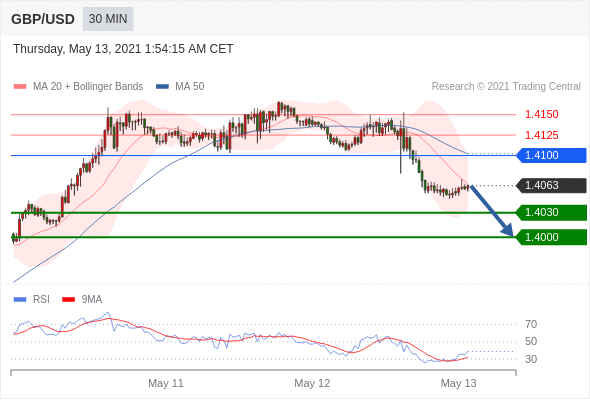Click the 30 MIN timeframe badge
Viewport: 590px width, 400px height.
coord(108,19)
